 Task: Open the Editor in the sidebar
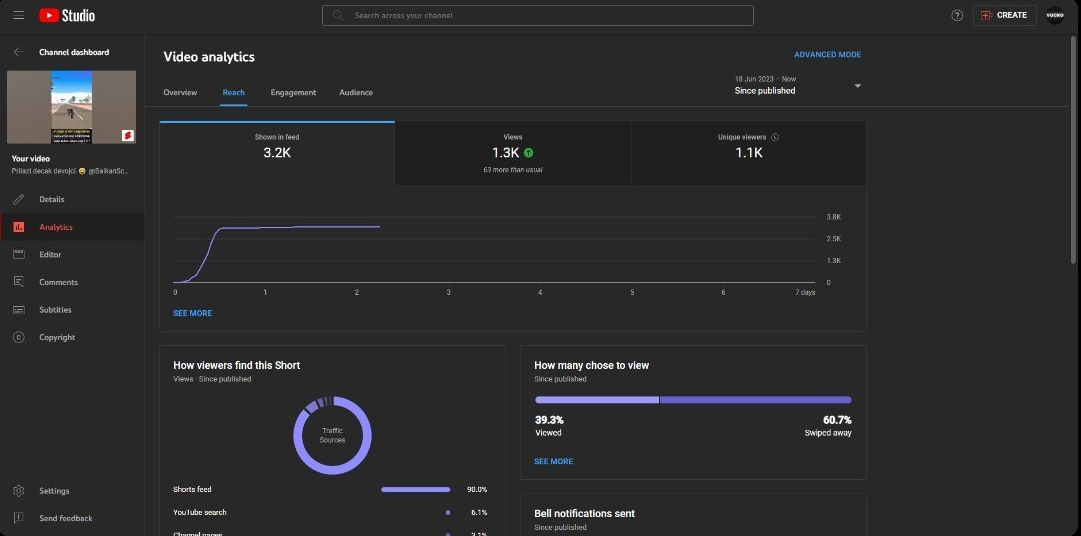[x=50, y=255]
